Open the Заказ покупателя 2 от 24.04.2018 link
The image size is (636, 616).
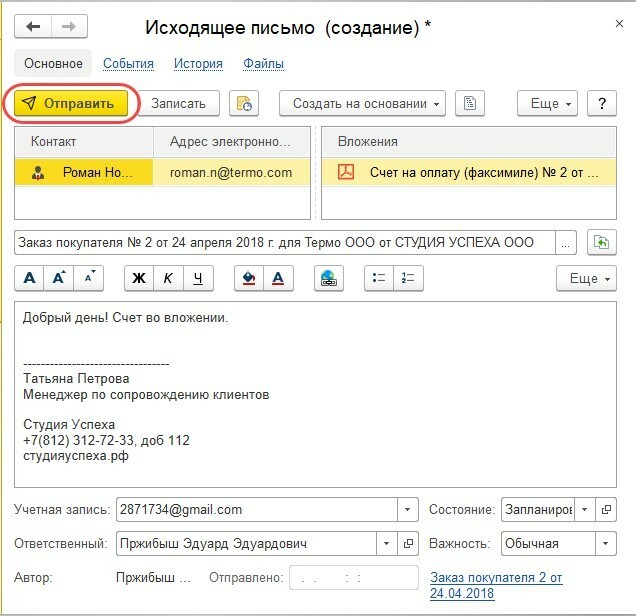click(x=496, y=585)
